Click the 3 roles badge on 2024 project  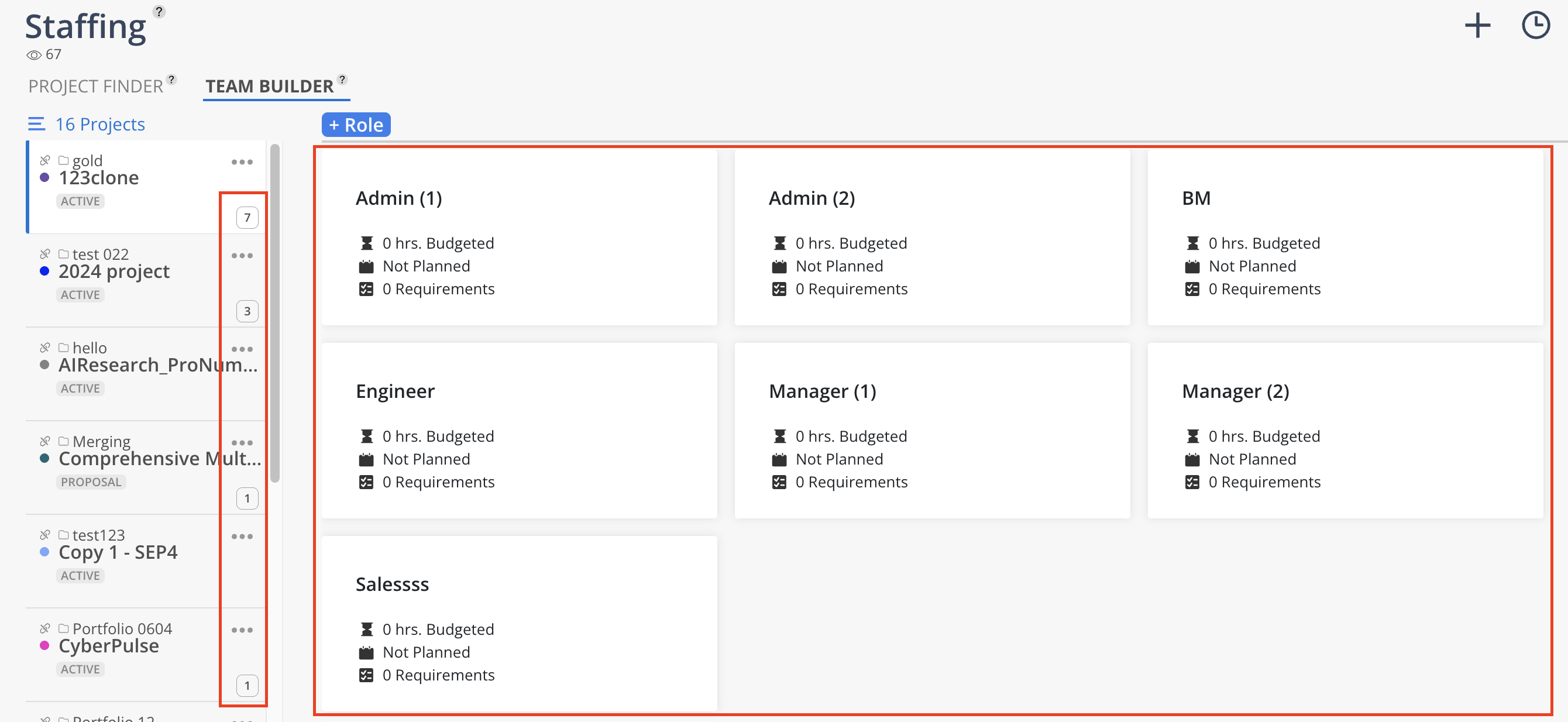click(247, 312)
